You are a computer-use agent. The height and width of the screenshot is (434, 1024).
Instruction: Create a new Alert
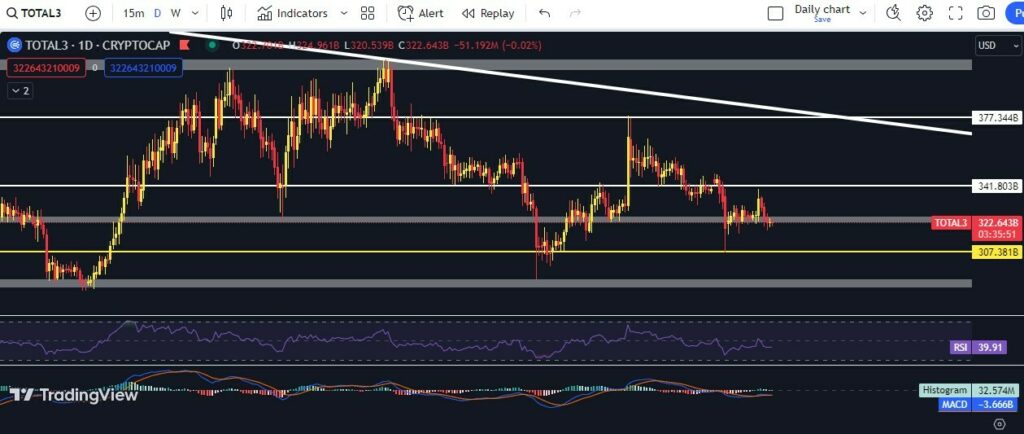421,13
